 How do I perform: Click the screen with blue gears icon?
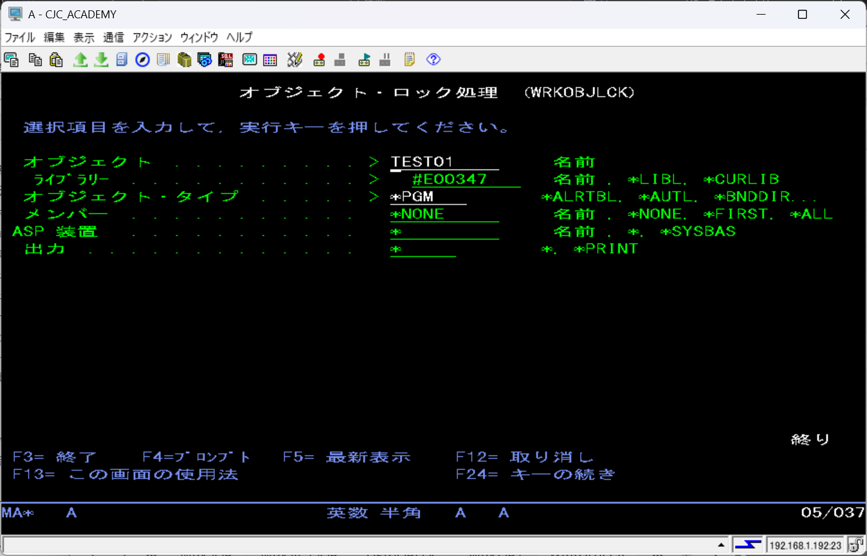coord(205,60)
